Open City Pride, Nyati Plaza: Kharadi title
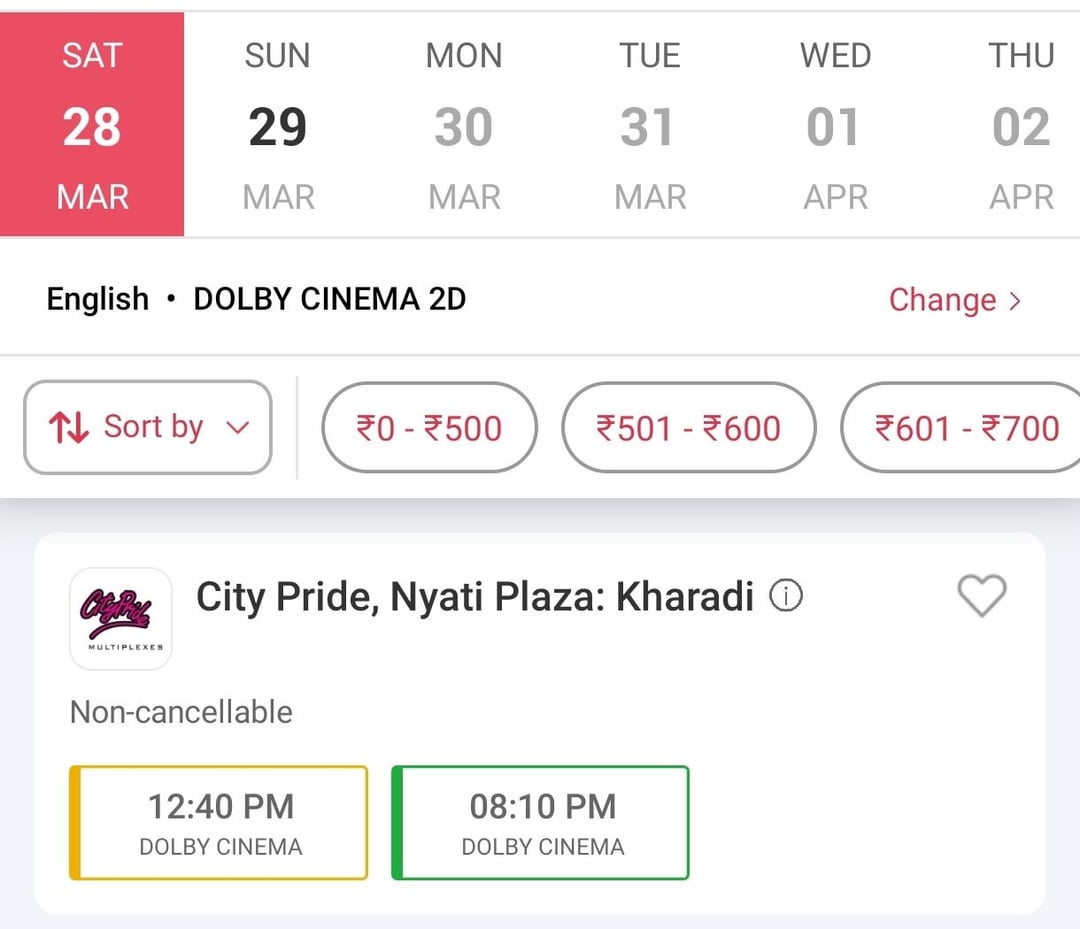Image resolution: width=1080 pixels, height=929 pixels. click(x=474, y=597)
